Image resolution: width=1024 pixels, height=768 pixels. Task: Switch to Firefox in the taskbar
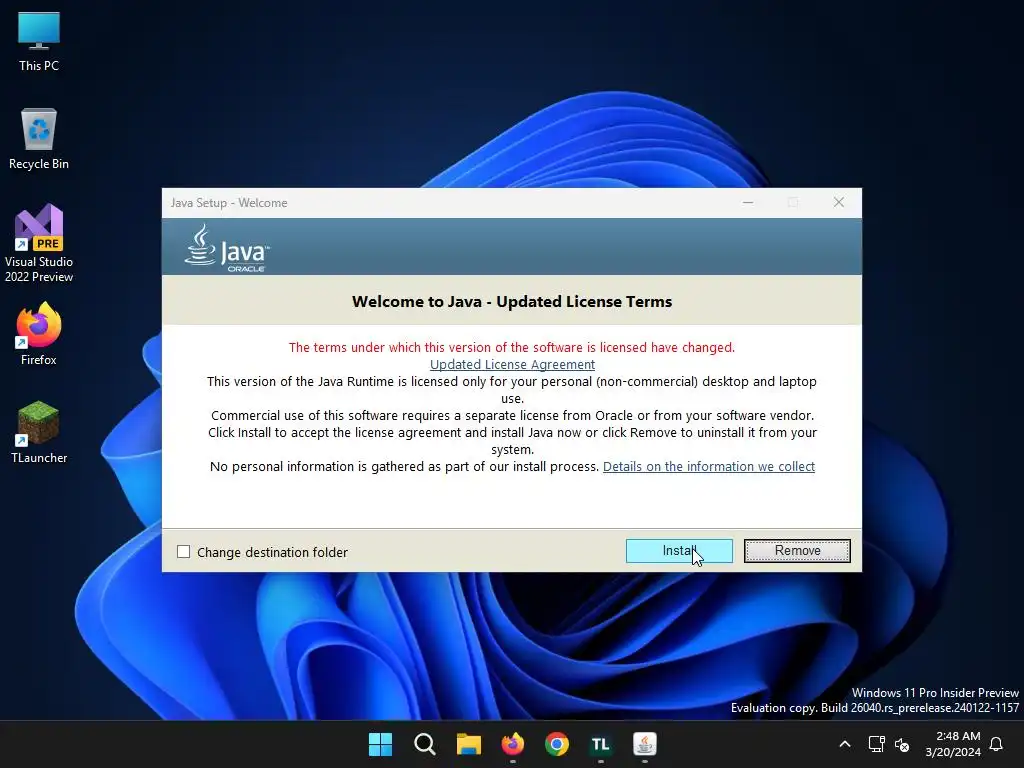(513, 744)
